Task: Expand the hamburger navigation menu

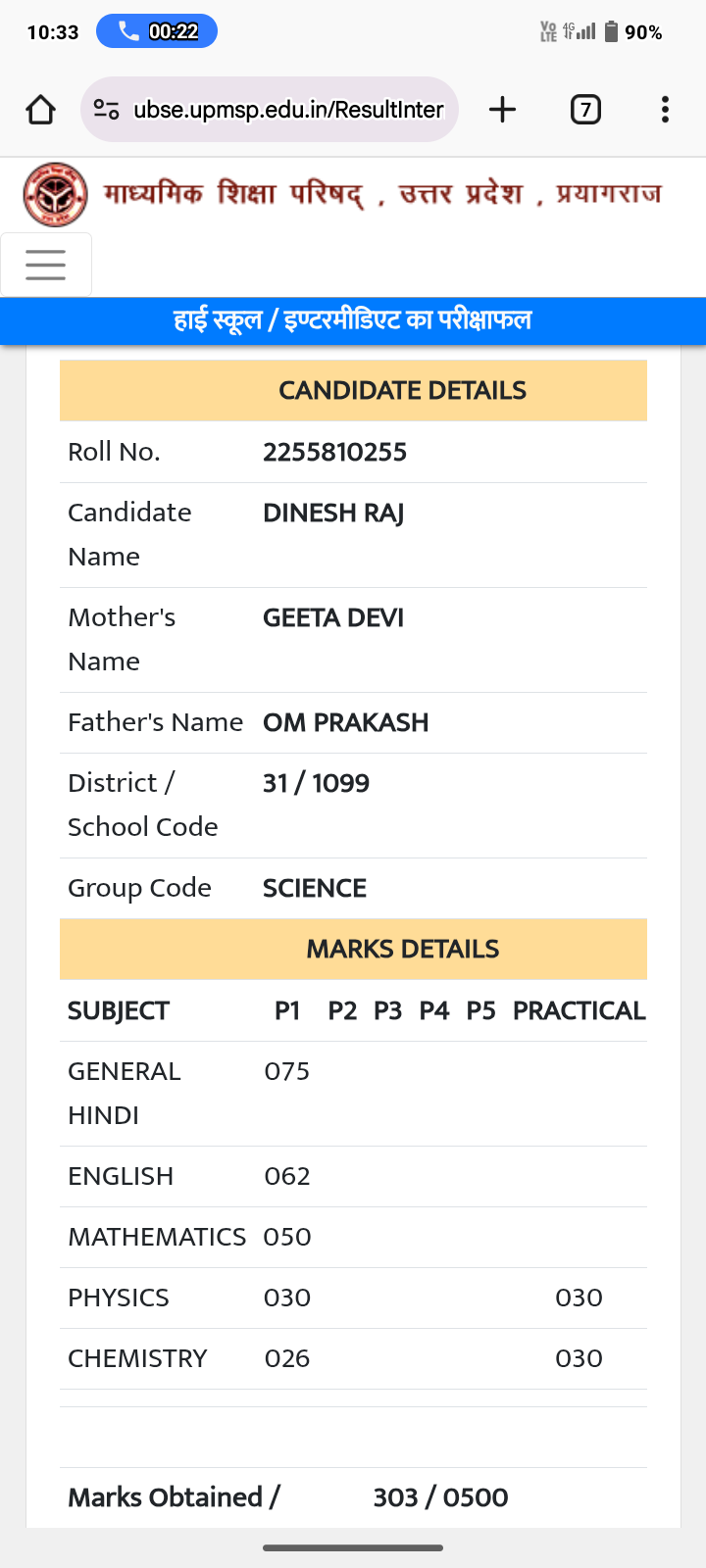Action: pos(46,265)
